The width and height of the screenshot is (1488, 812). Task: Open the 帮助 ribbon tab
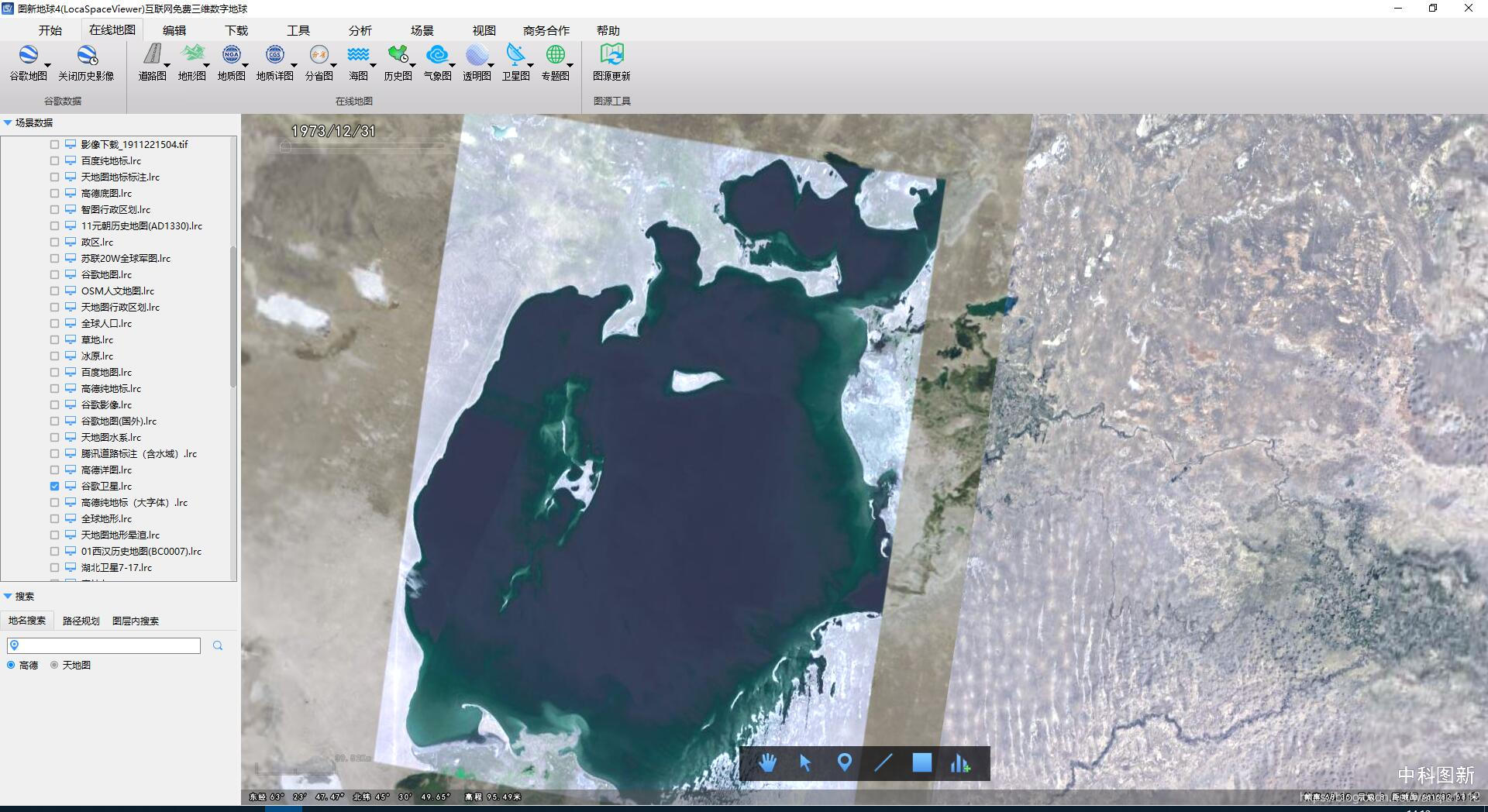pyautogui.click(x=608, y=30)
